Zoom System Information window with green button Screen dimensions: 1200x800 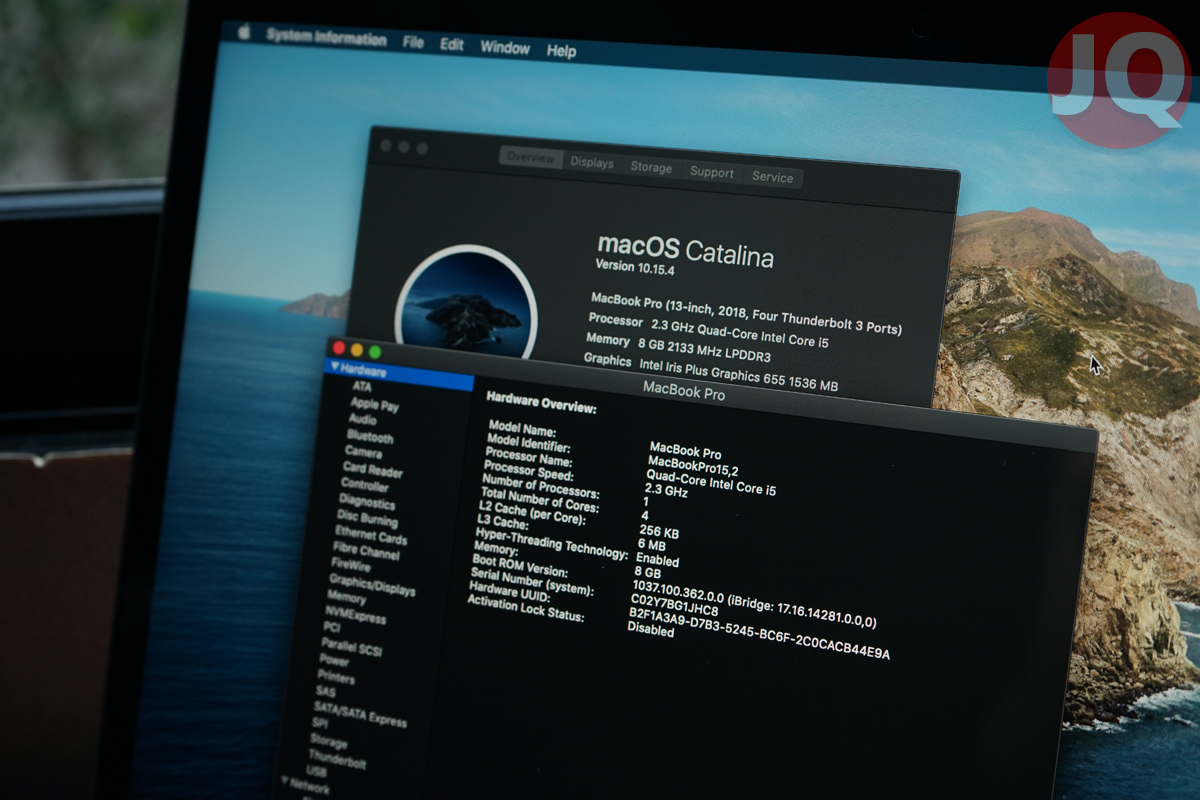(x=375, y=351)
